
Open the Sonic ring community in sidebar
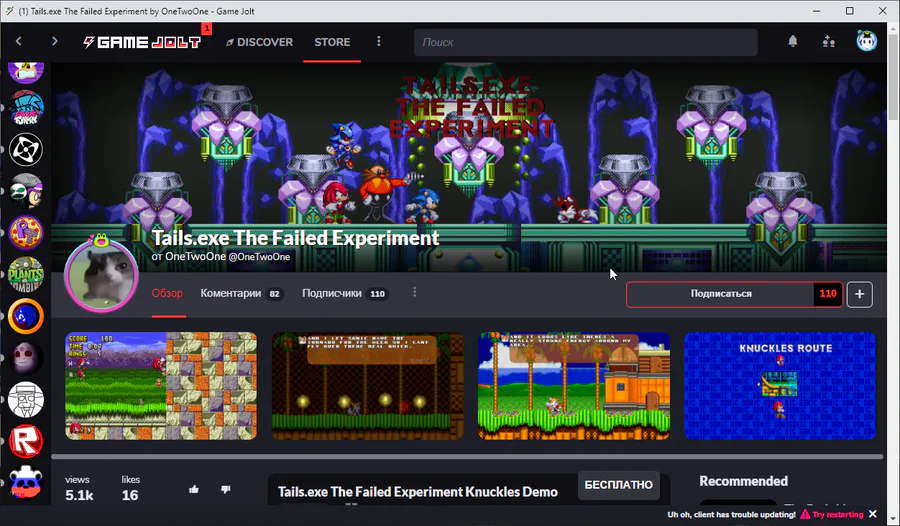(26, 316)
